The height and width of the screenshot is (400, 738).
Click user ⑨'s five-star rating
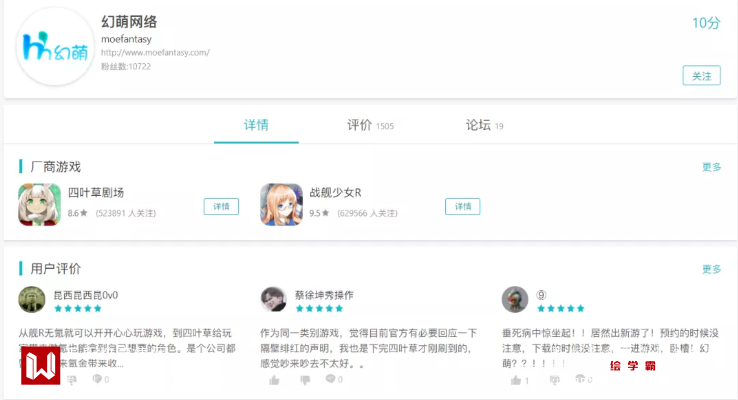[561, 309]
